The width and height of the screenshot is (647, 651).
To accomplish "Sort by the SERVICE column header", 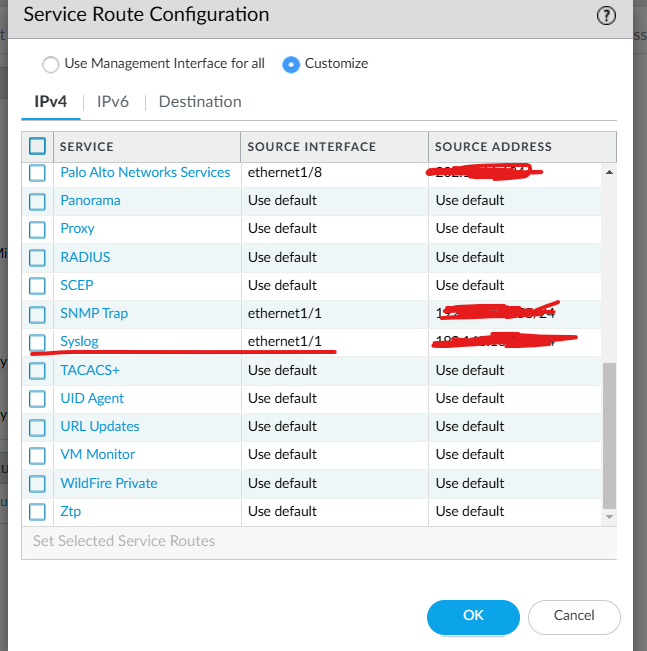I will click(x=147, y=147).
